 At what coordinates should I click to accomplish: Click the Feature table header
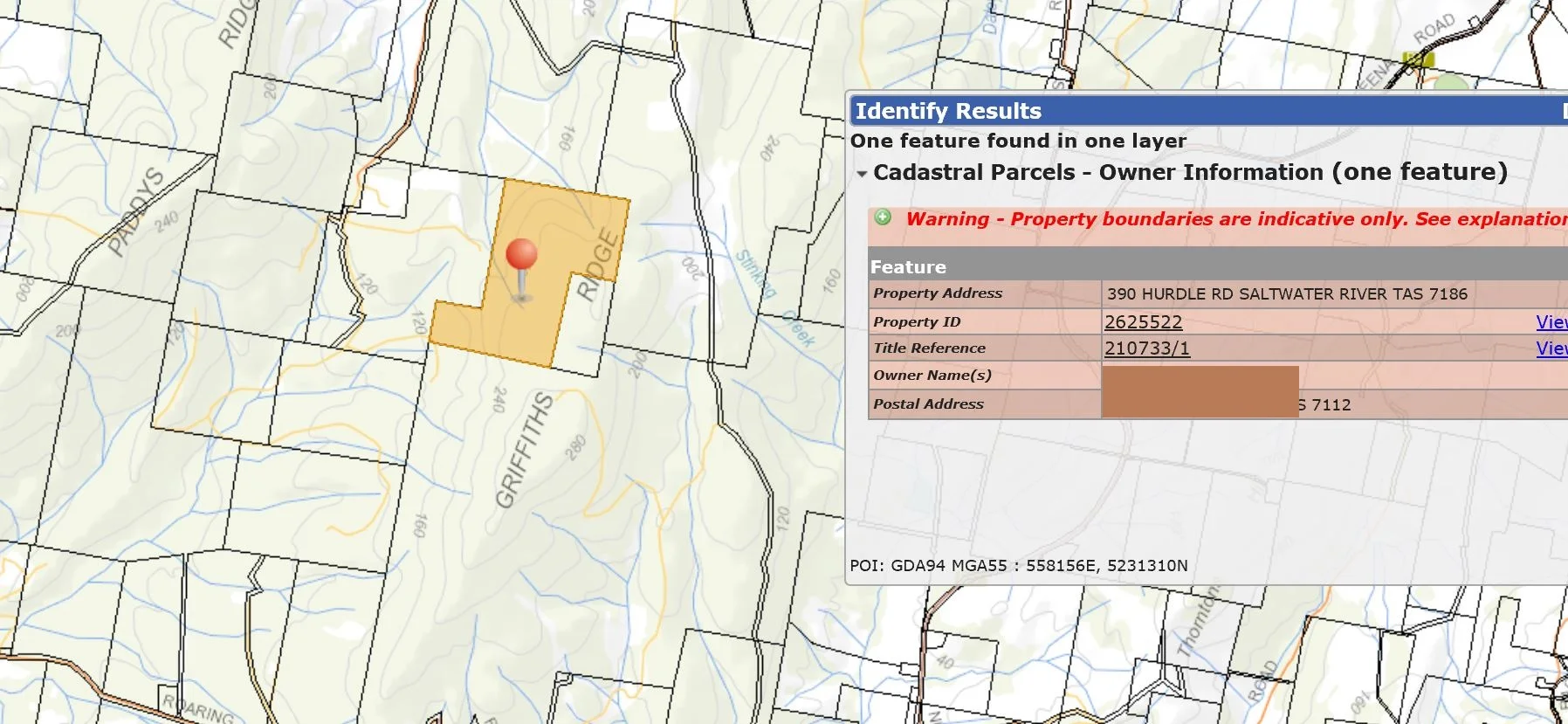click(x=908, y=267)
